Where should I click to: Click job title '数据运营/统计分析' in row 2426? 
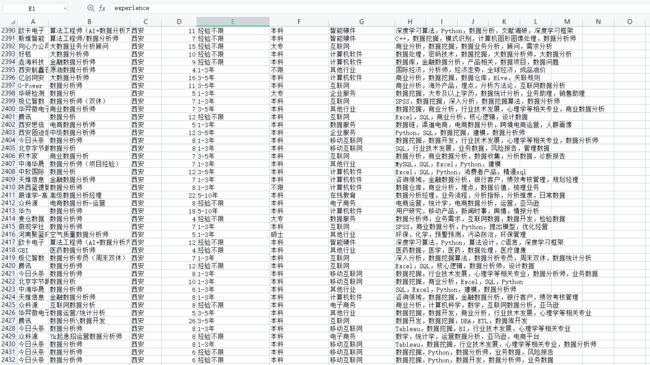click(x=78, y=313)
